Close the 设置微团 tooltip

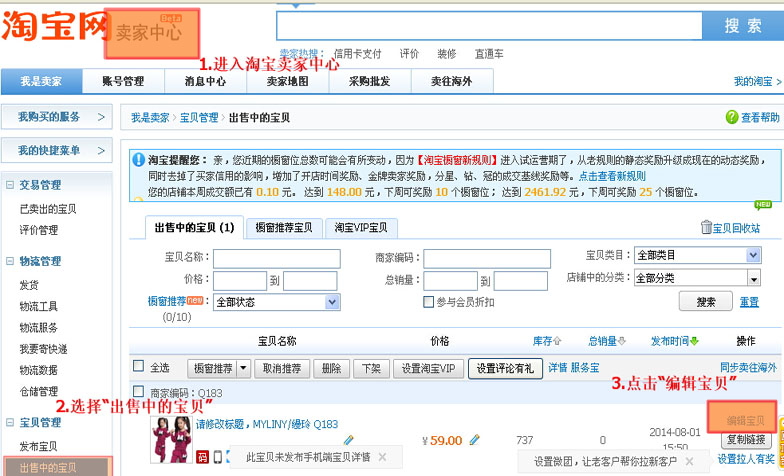point(689,460)
